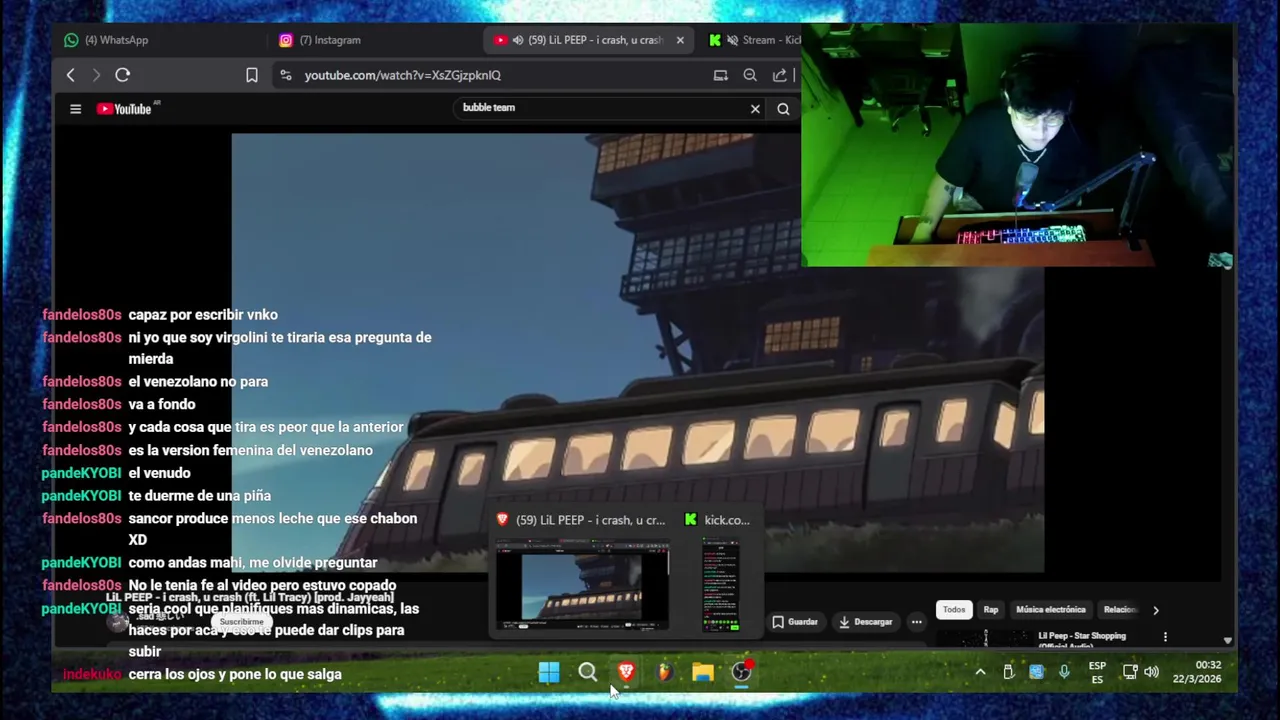Click the Brave browser taskbar icon

click(626, 672)
